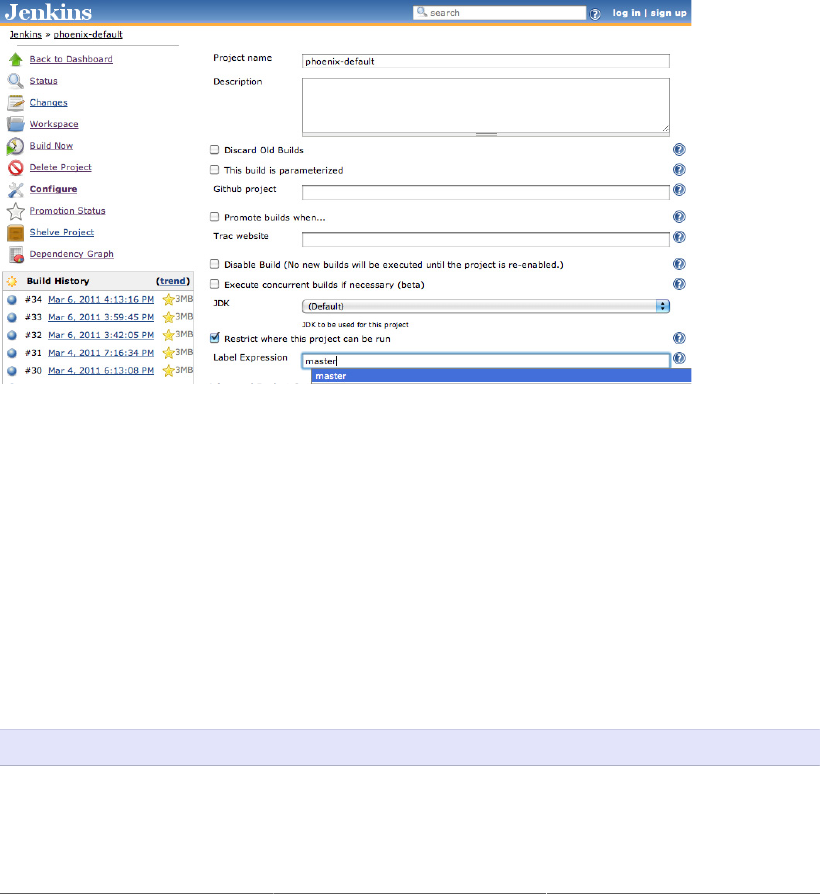
Task: Open help for Promote builds when
Action: pos(679,217)
